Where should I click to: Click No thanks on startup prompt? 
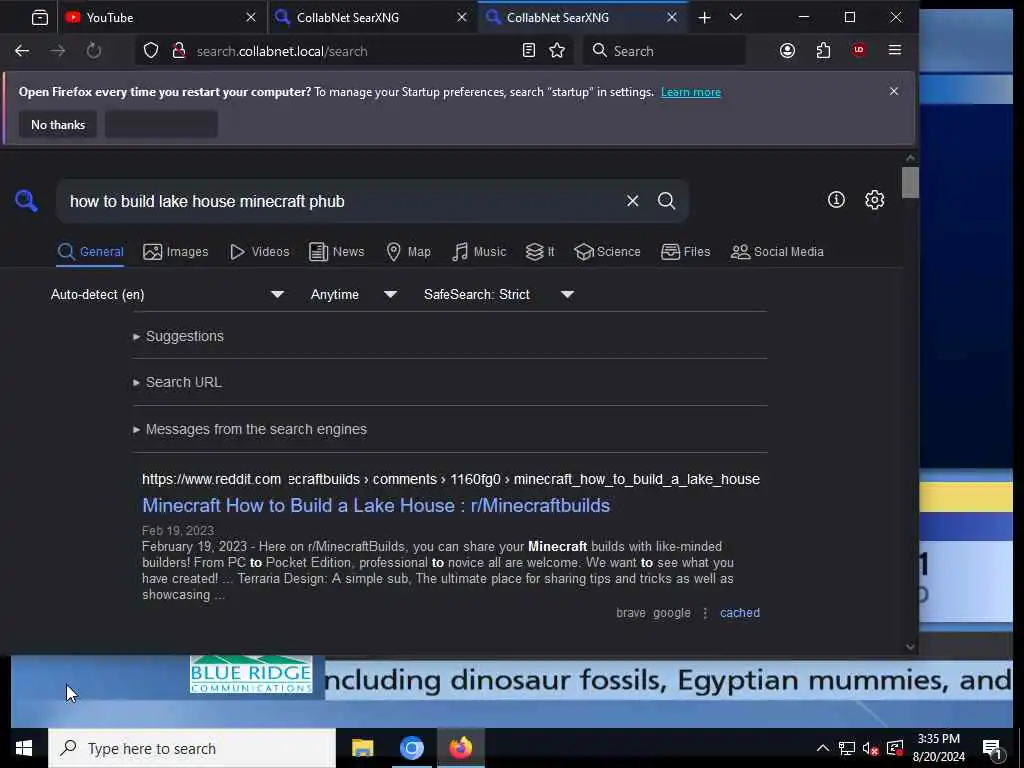coord(58,125)
